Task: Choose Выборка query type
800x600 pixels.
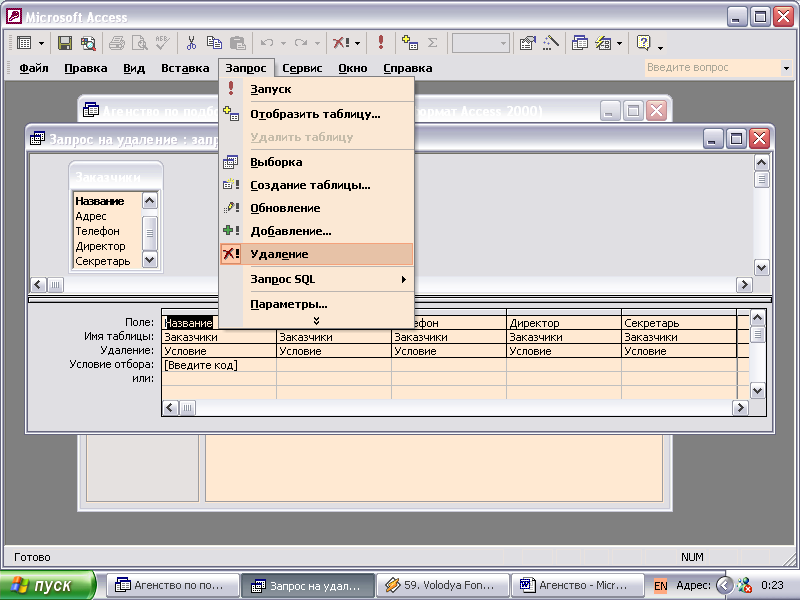Action: coord(276,162)
